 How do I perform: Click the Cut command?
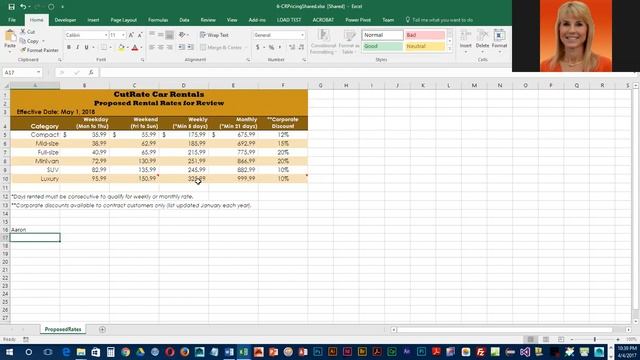28,32
